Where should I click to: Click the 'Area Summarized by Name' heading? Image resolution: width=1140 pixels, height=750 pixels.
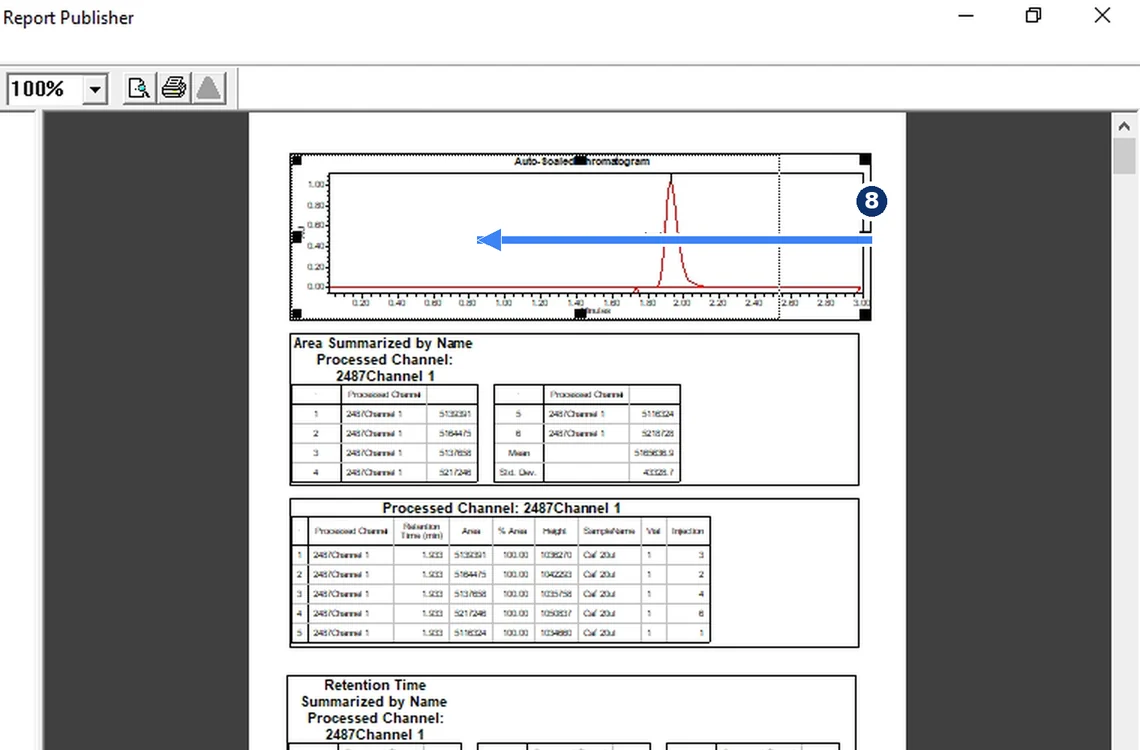pyautogui.click(x=383, y=343)
